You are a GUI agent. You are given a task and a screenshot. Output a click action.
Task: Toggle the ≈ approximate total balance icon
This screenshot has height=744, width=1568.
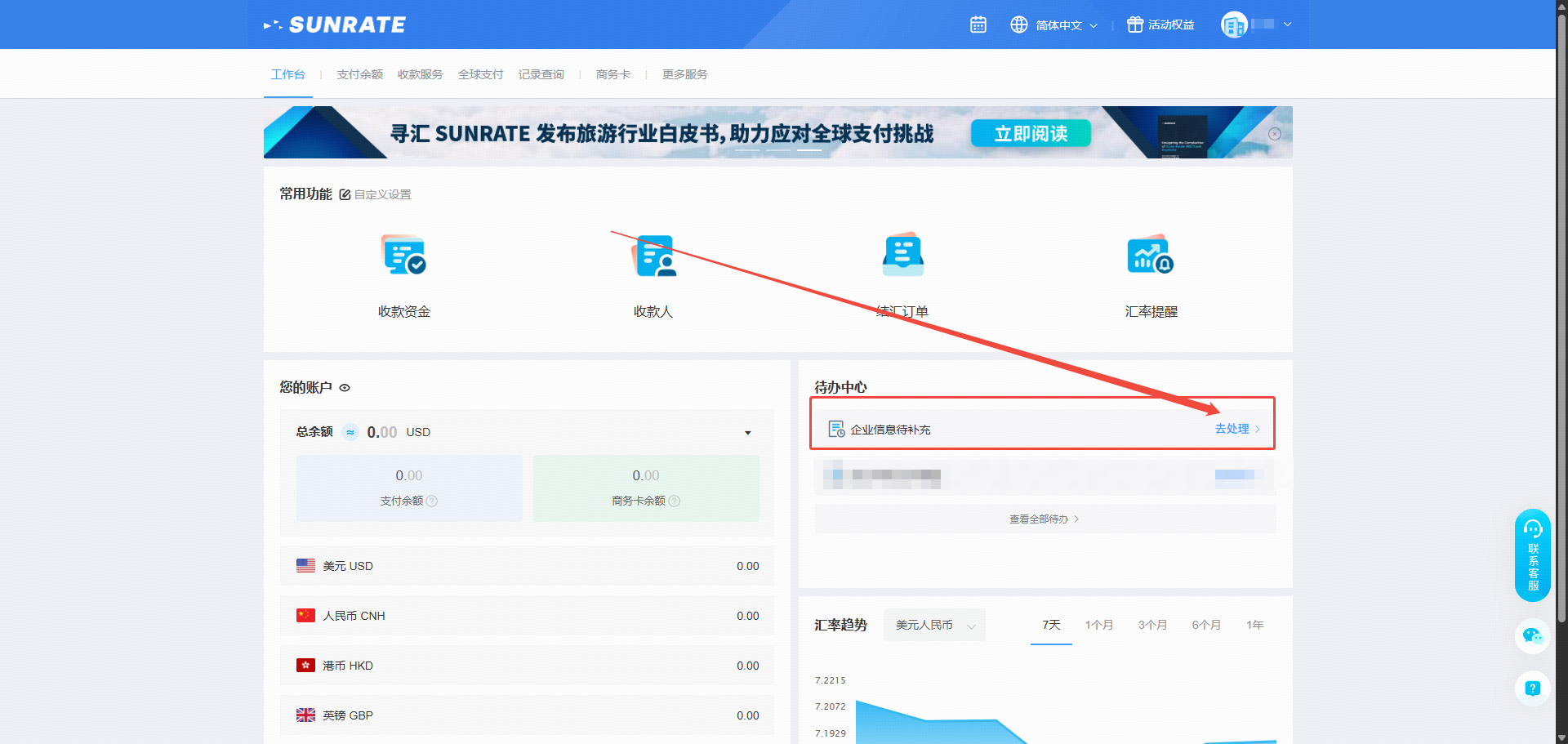click(x=350, y=432)
